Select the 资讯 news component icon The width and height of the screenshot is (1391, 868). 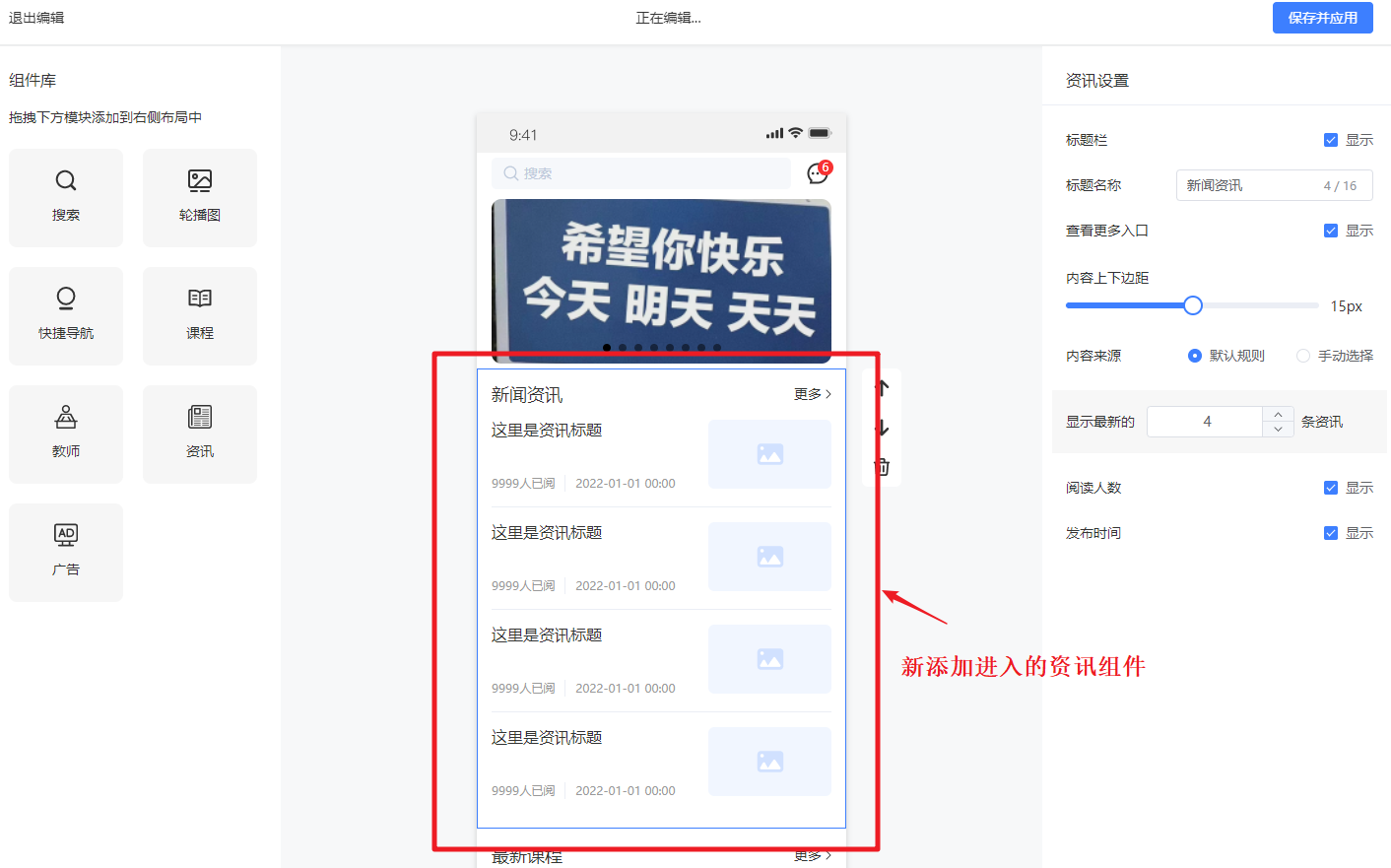200,417
